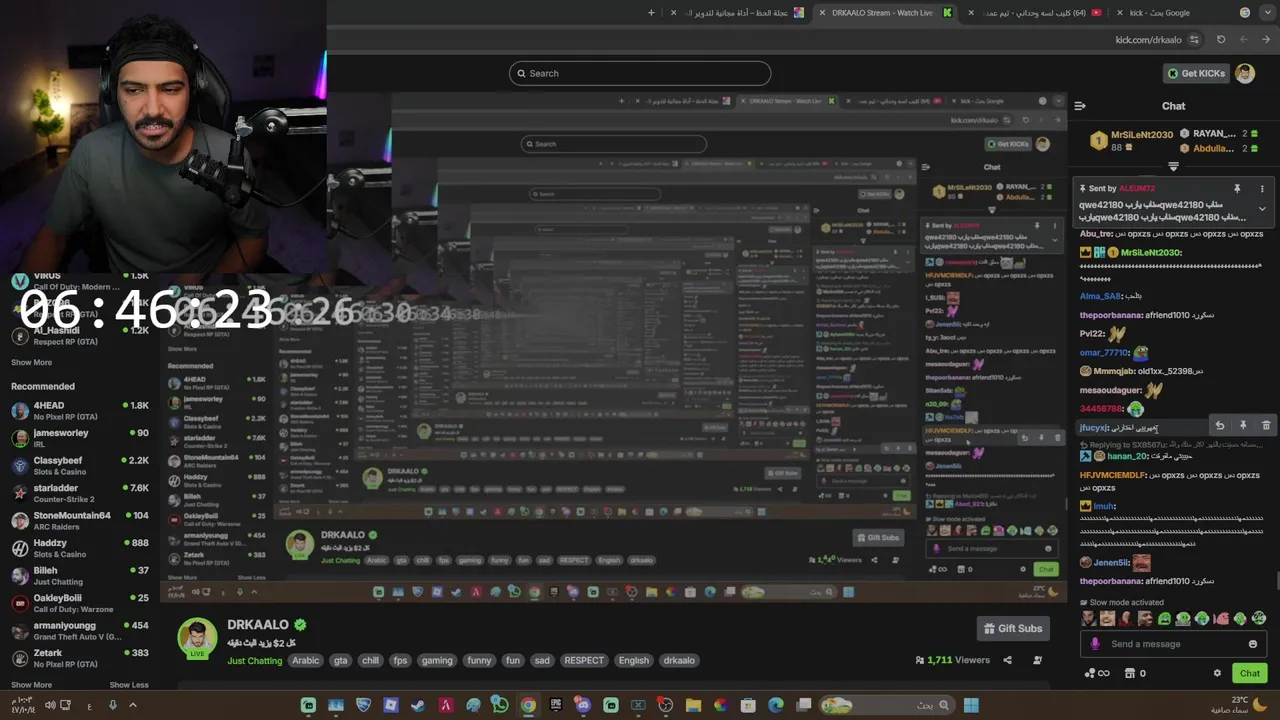Open the emoji picker in the message box
Image resolution: width=1280 pixels, height=720 pixels.
tap(1253, 644)
